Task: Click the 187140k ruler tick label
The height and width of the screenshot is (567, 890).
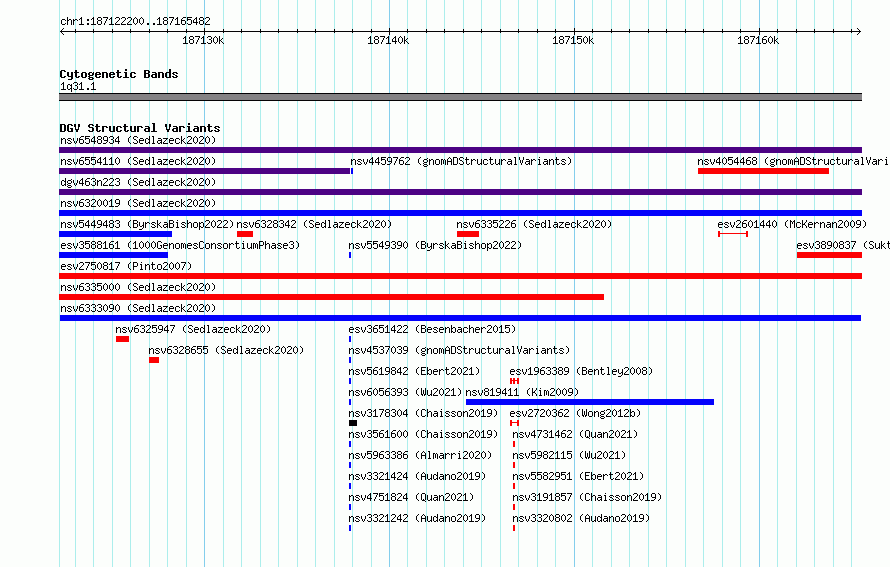Action: pos(388,40)
